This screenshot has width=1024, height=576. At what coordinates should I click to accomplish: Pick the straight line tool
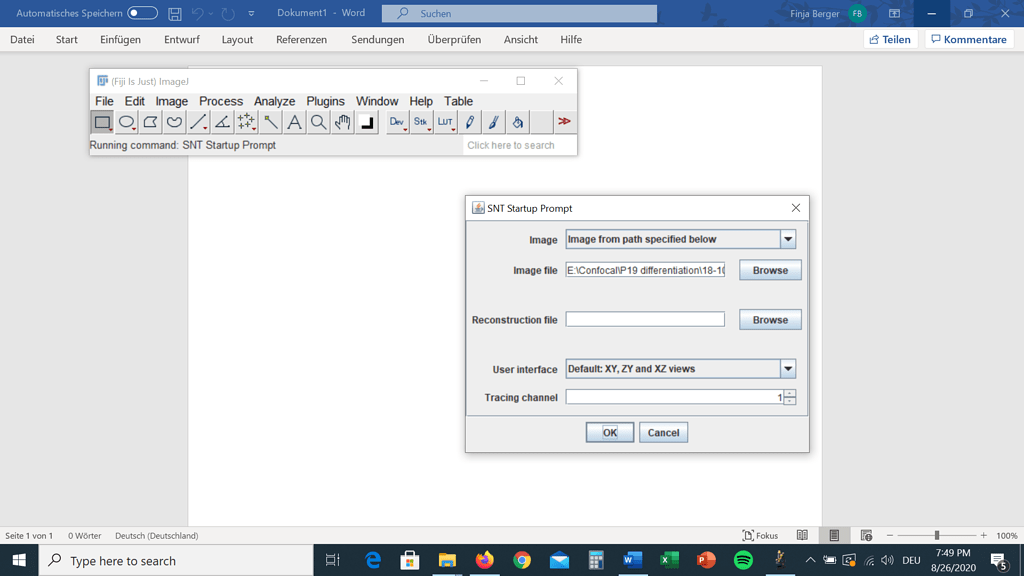(196, 122)
